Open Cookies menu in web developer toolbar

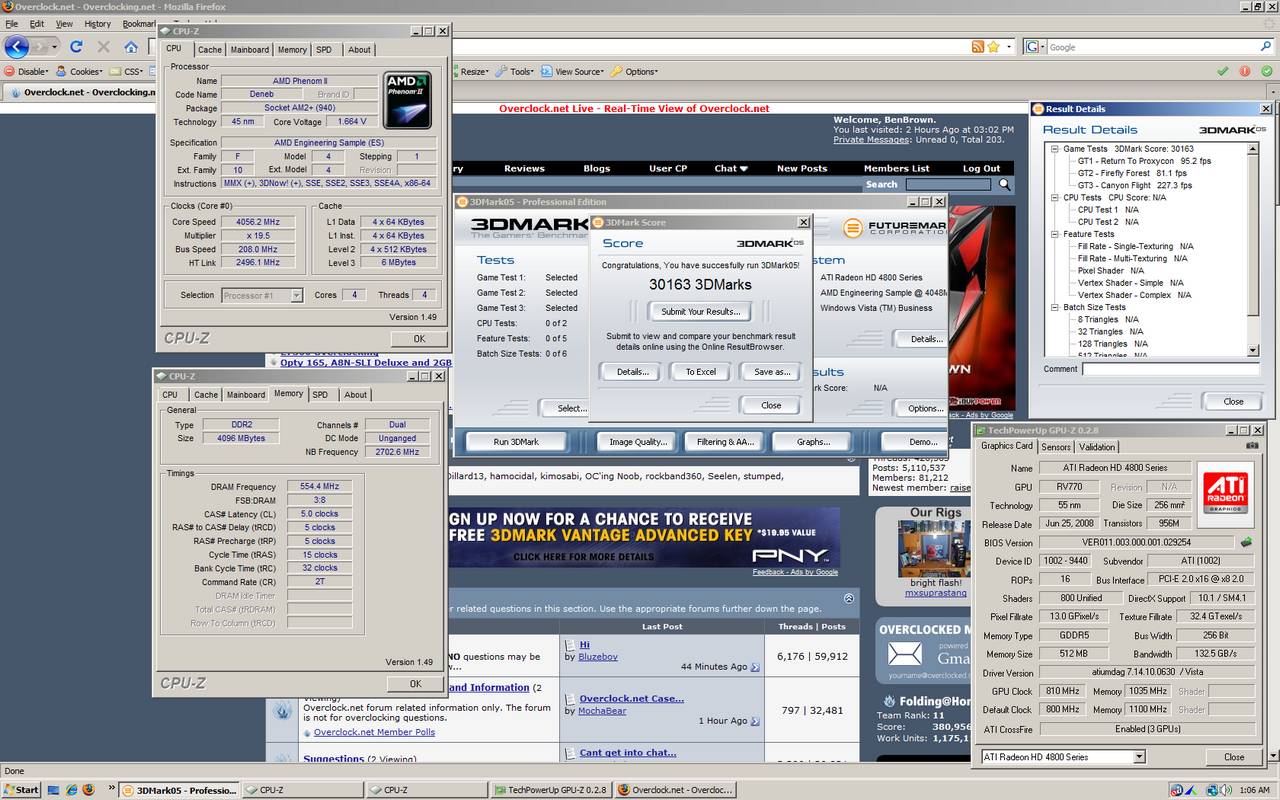(x=80, y=71)
